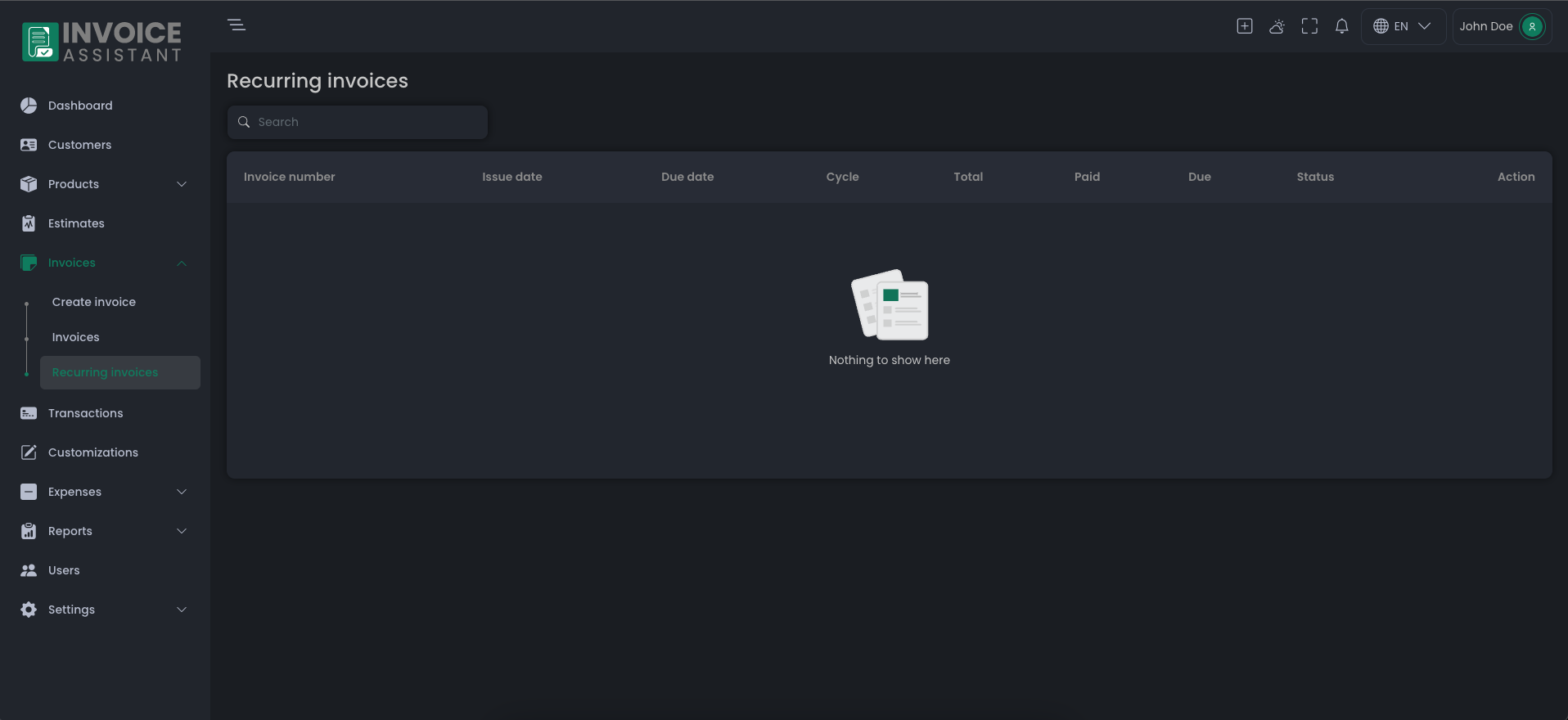Viewport: 1568px width, 720px height.
Task: Toggle light/dark theme sun-cloud icon
Action: coord(1277,26)
